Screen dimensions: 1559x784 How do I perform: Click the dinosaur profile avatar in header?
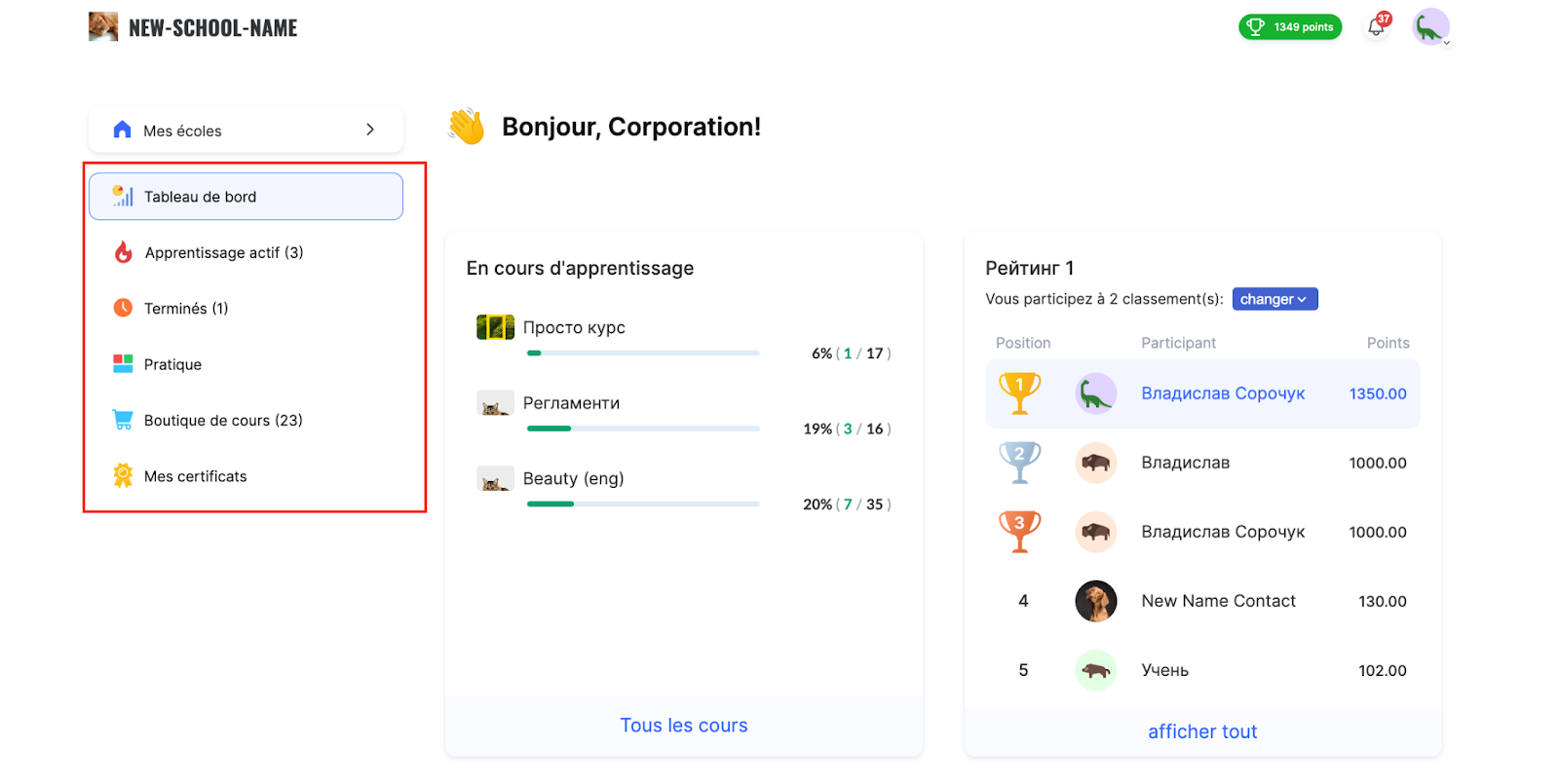coord(1429,27)
